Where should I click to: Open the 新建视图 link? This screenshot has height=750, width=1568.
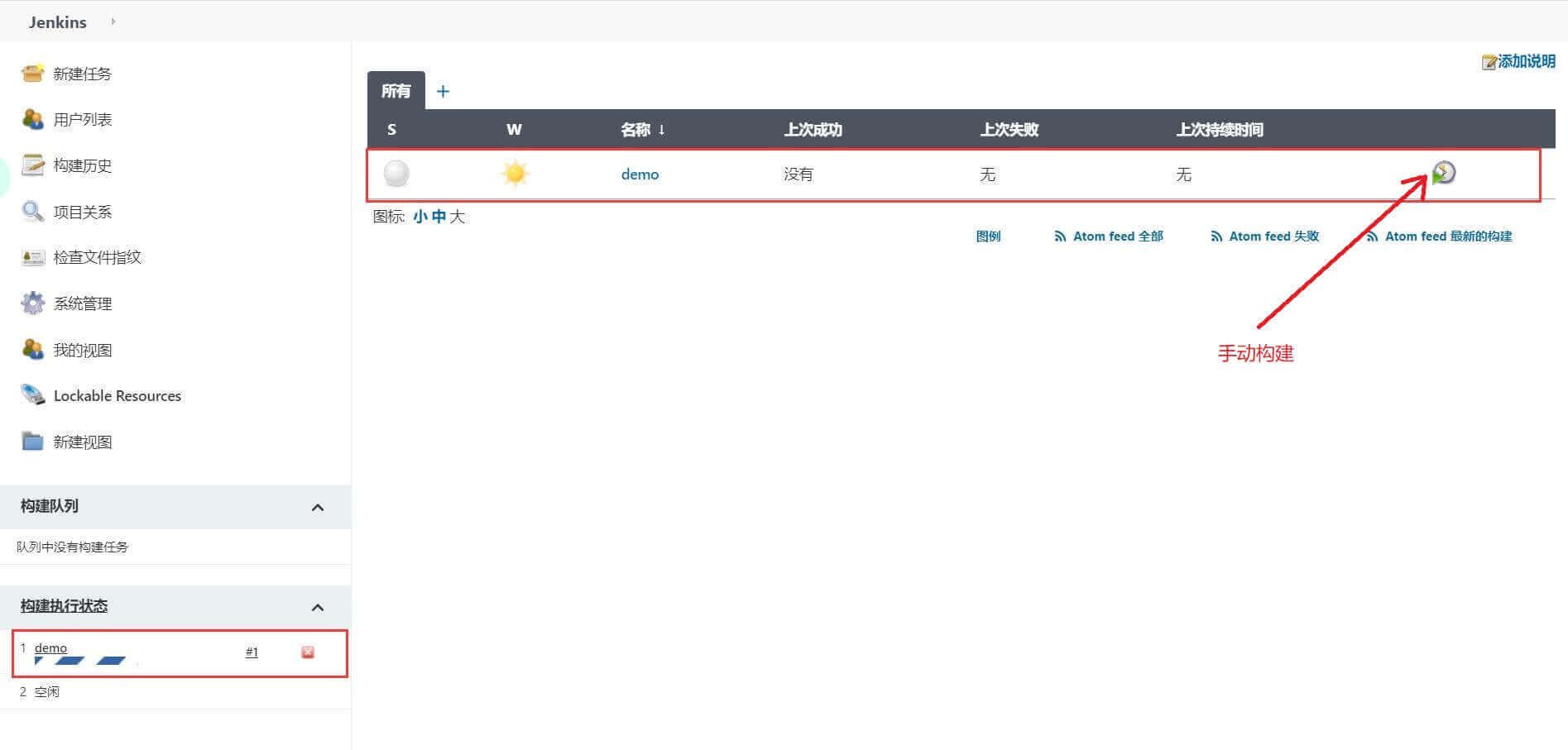coord(82,442)
